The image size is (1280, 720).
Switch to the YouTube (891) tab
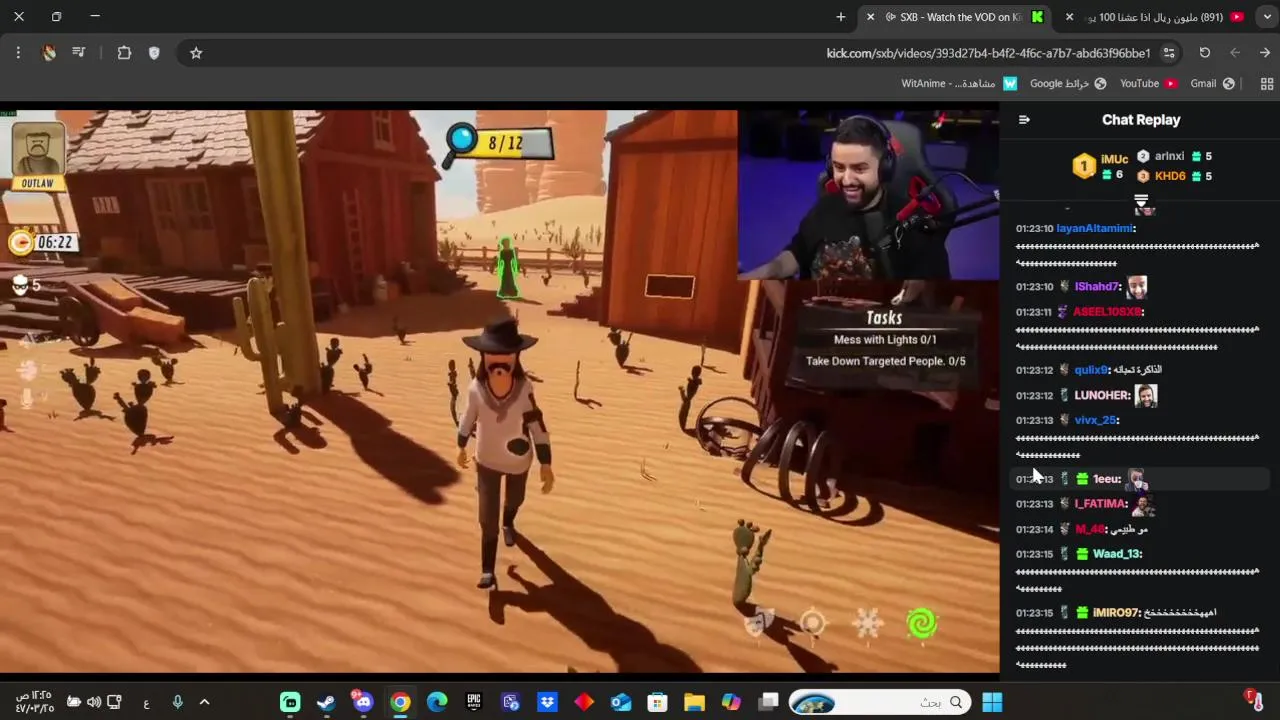(x=1155, y=17)
